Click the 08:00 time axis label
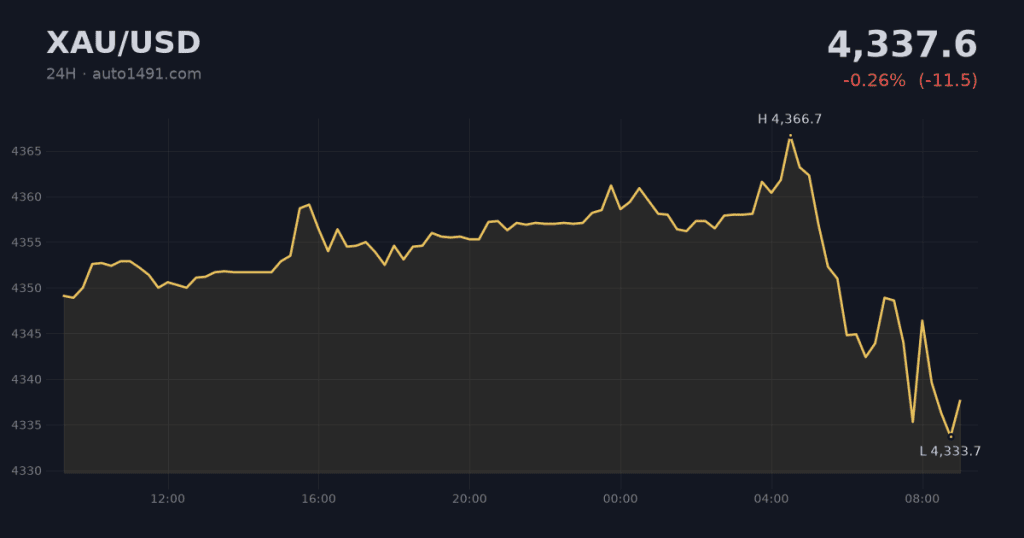The image size is (1024, 538). click(x=922, y=499)
